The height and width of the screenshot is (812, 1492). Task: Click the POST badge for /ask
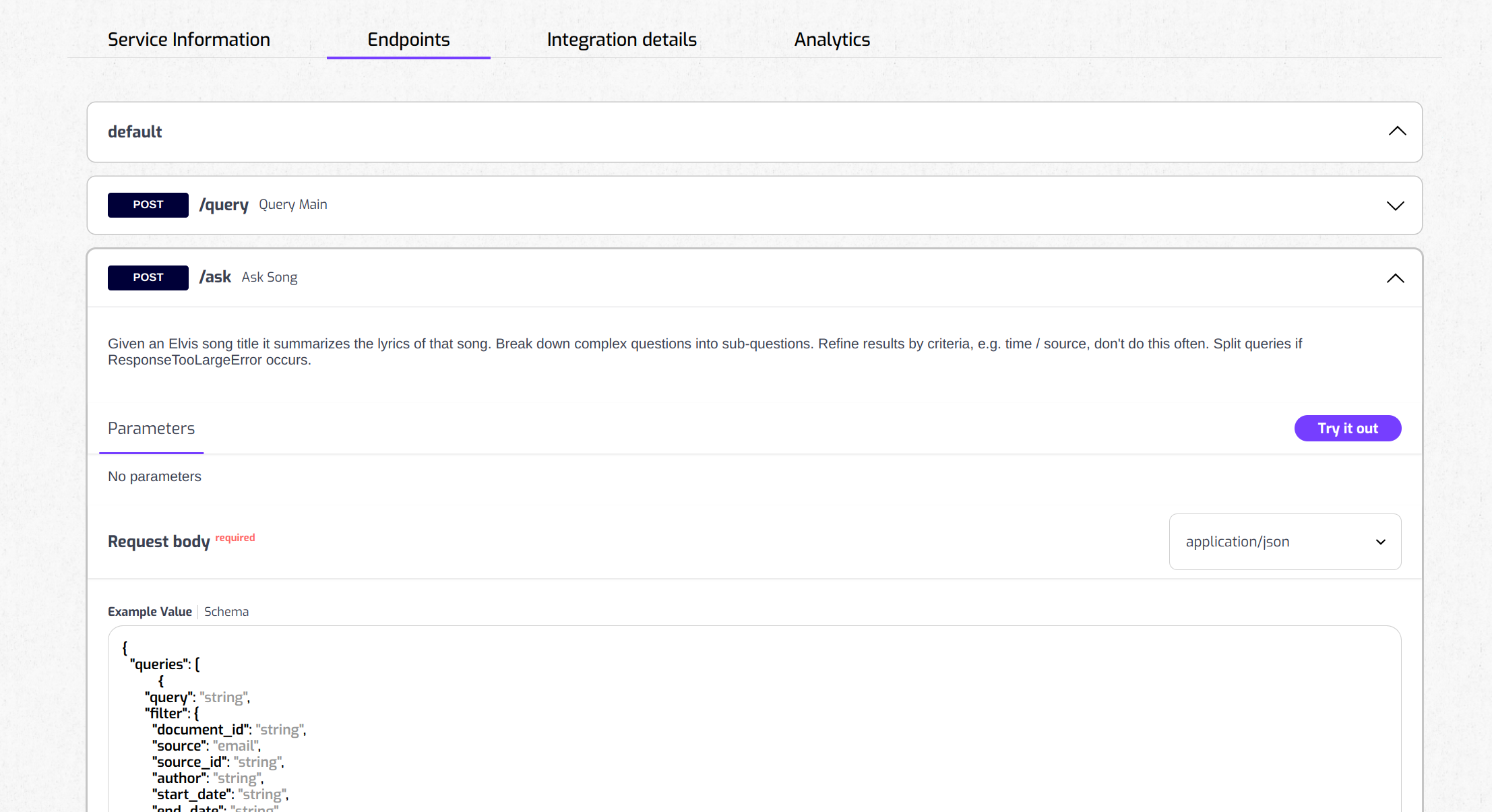(148, 278)
